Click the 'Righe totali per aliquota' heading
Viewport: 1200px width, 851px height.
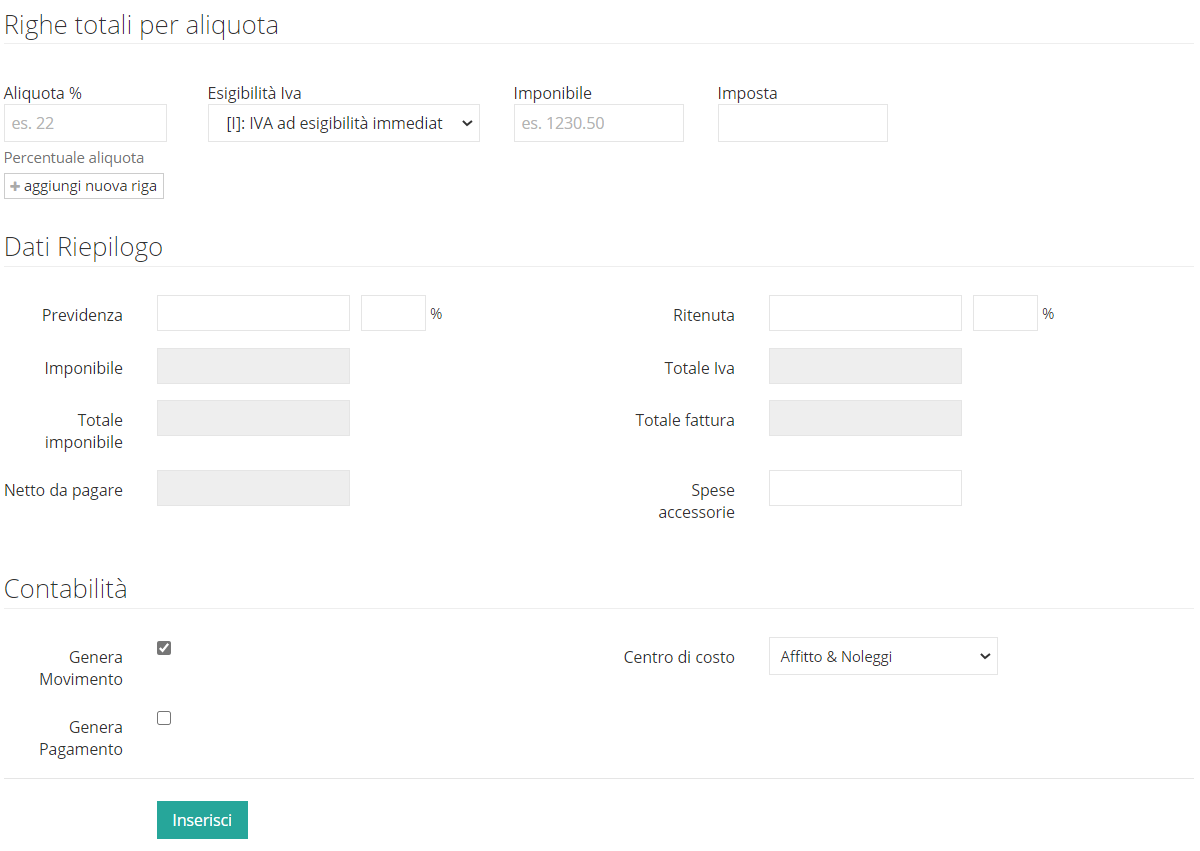click(141, 25)
